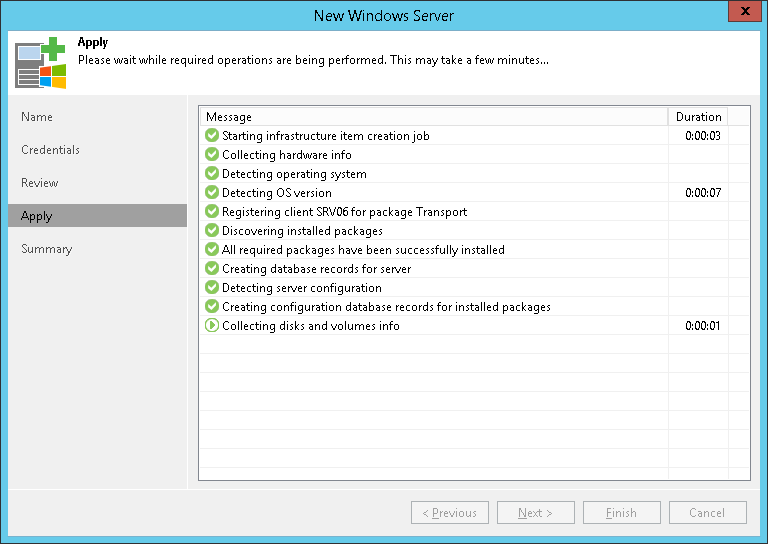Viewport: 768px width, 544px height.
Task: Click the Next button
Action: click(x=536, y=513)
